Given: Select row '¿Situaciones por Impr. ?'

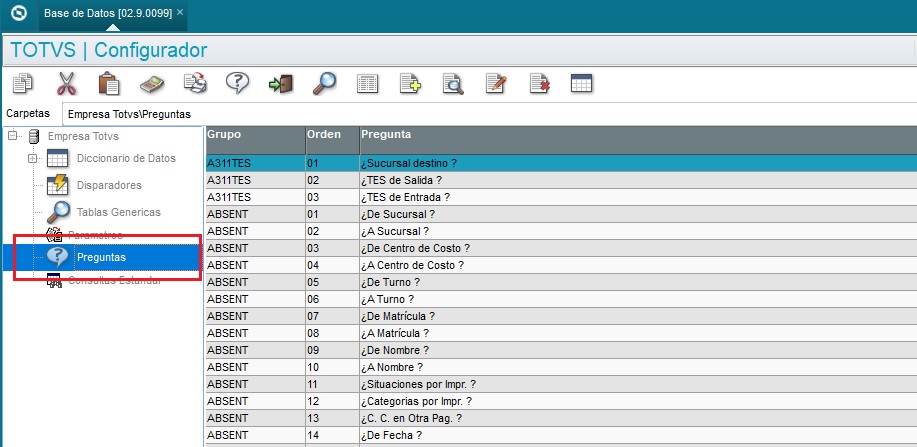Looking at the screenshot, I should click(561, 384).
